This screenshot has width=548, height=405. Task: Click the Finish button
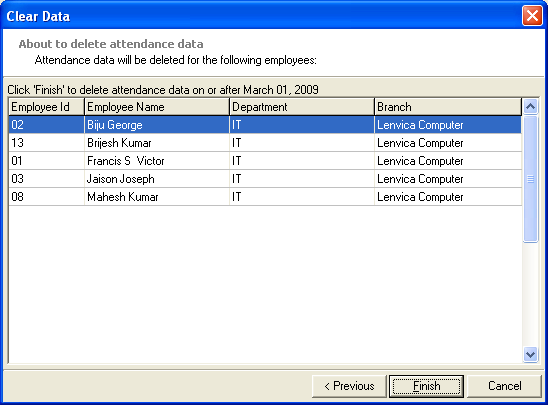pyautogui.click(x=426, y=386)
